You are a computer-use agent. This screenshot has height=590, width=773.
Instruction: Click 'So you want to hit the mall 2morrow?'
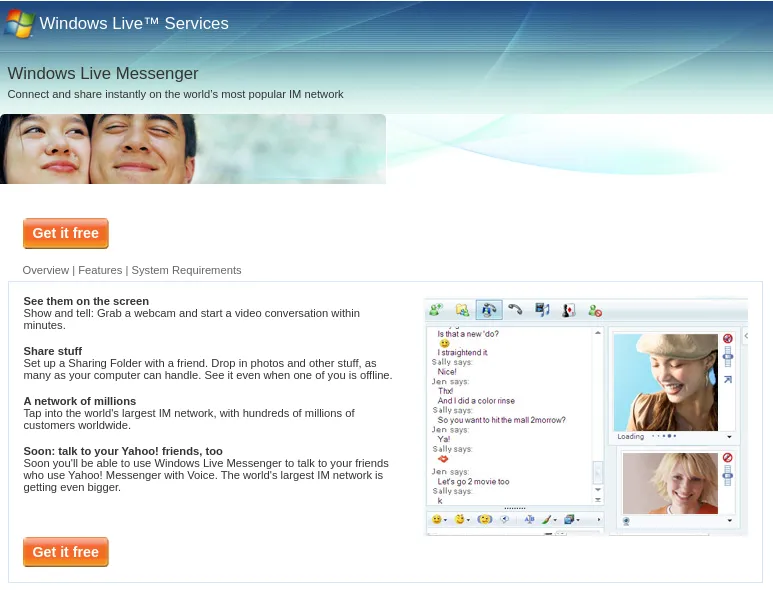tap(501, 420)
